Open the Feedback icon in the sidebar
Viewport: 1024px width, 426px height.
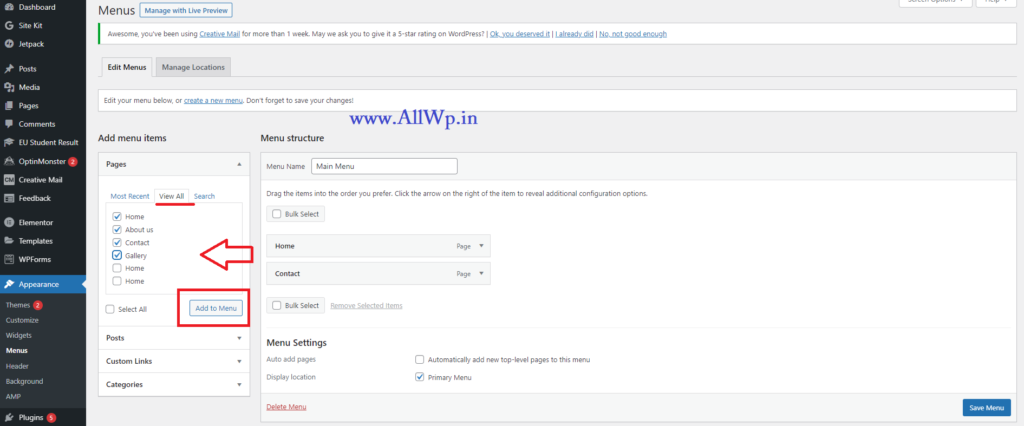pyautogui.click(x=9, y=198)
